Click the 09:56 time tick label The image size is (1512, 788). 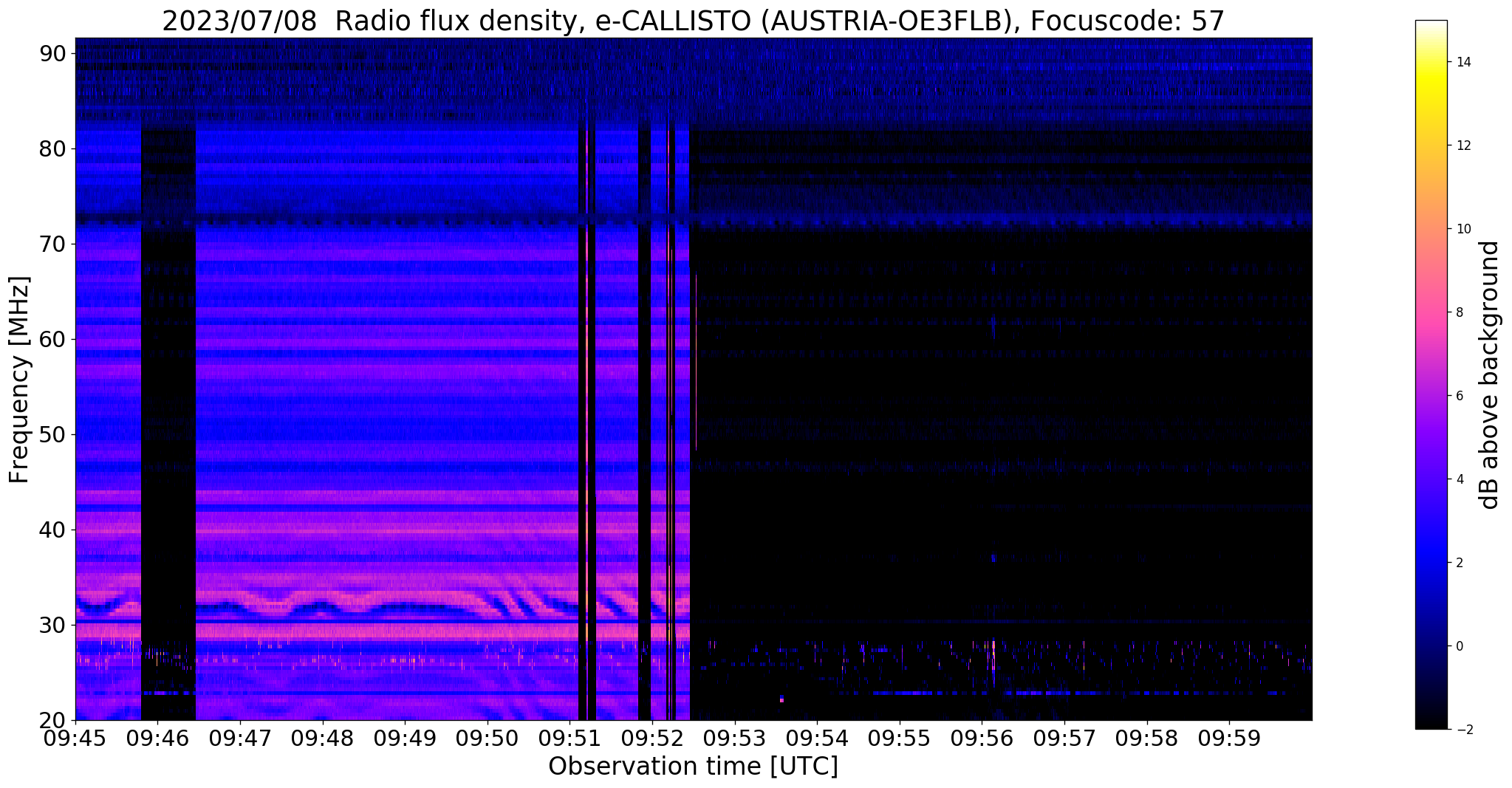(x=982, y=738)
